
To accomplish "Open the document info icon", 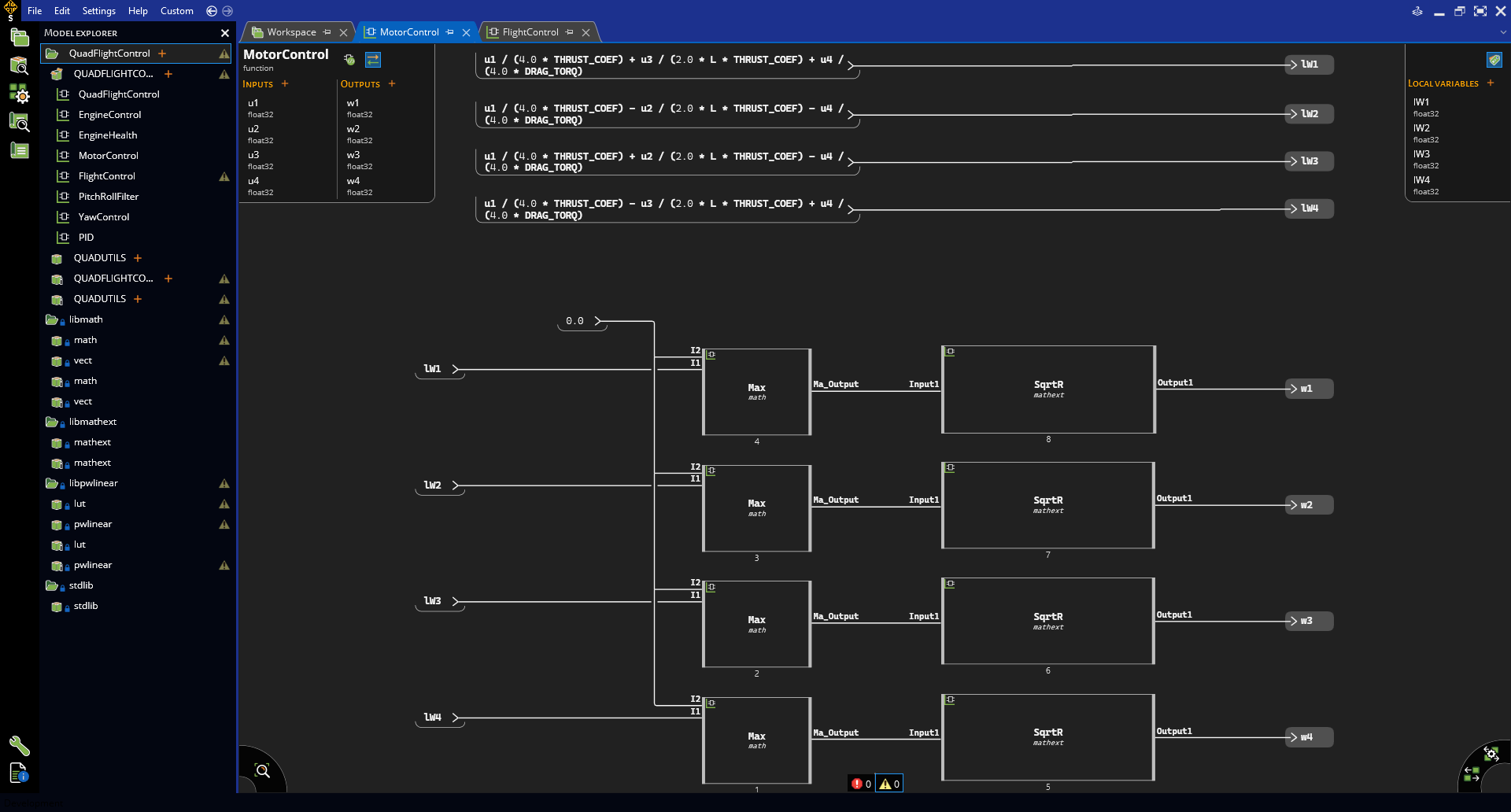I will [20, 773].
